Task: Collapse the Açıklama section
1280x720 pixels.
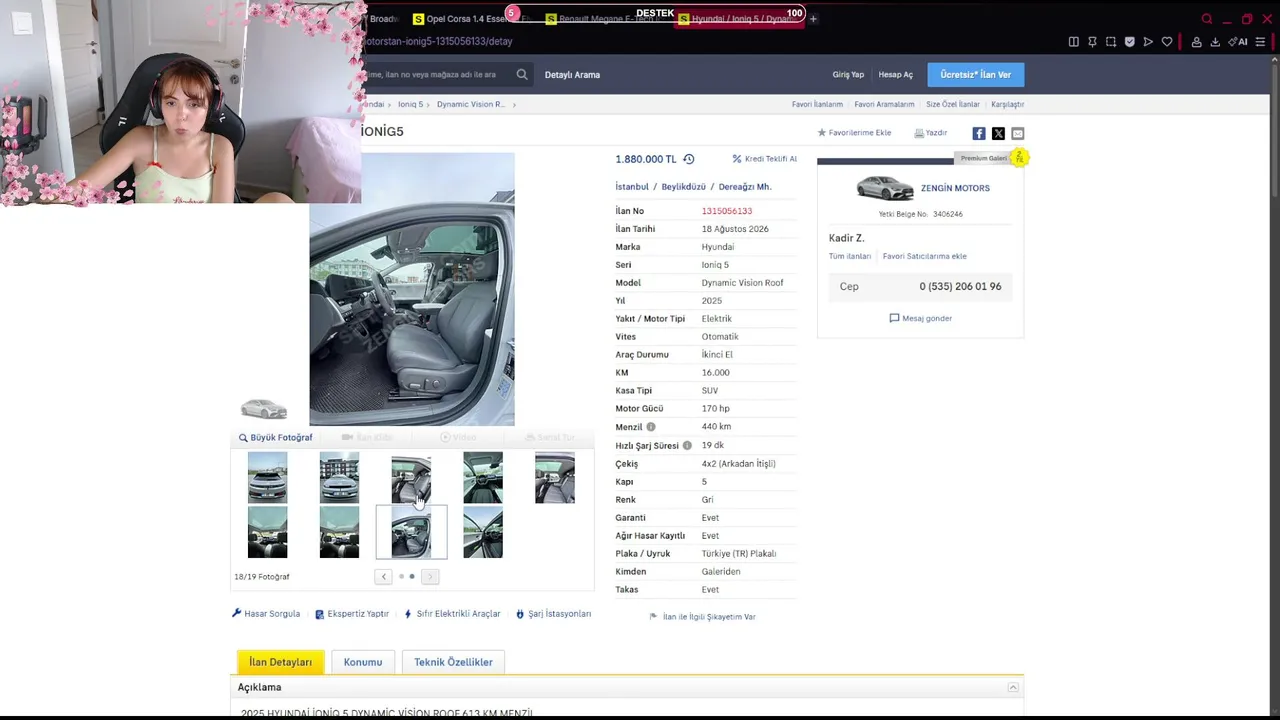Action: (1013, 687)
